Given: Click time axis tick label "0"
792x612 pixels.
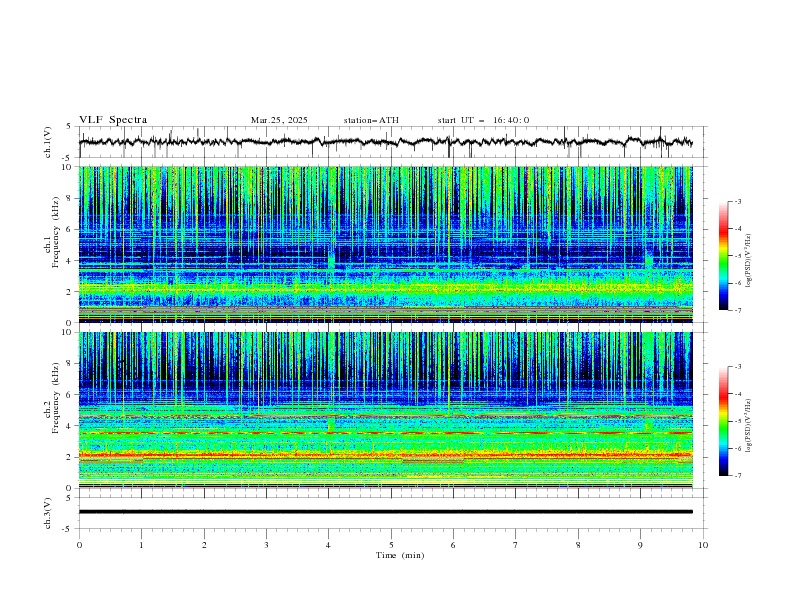Looking at the screenshot, I should (79, 545).
